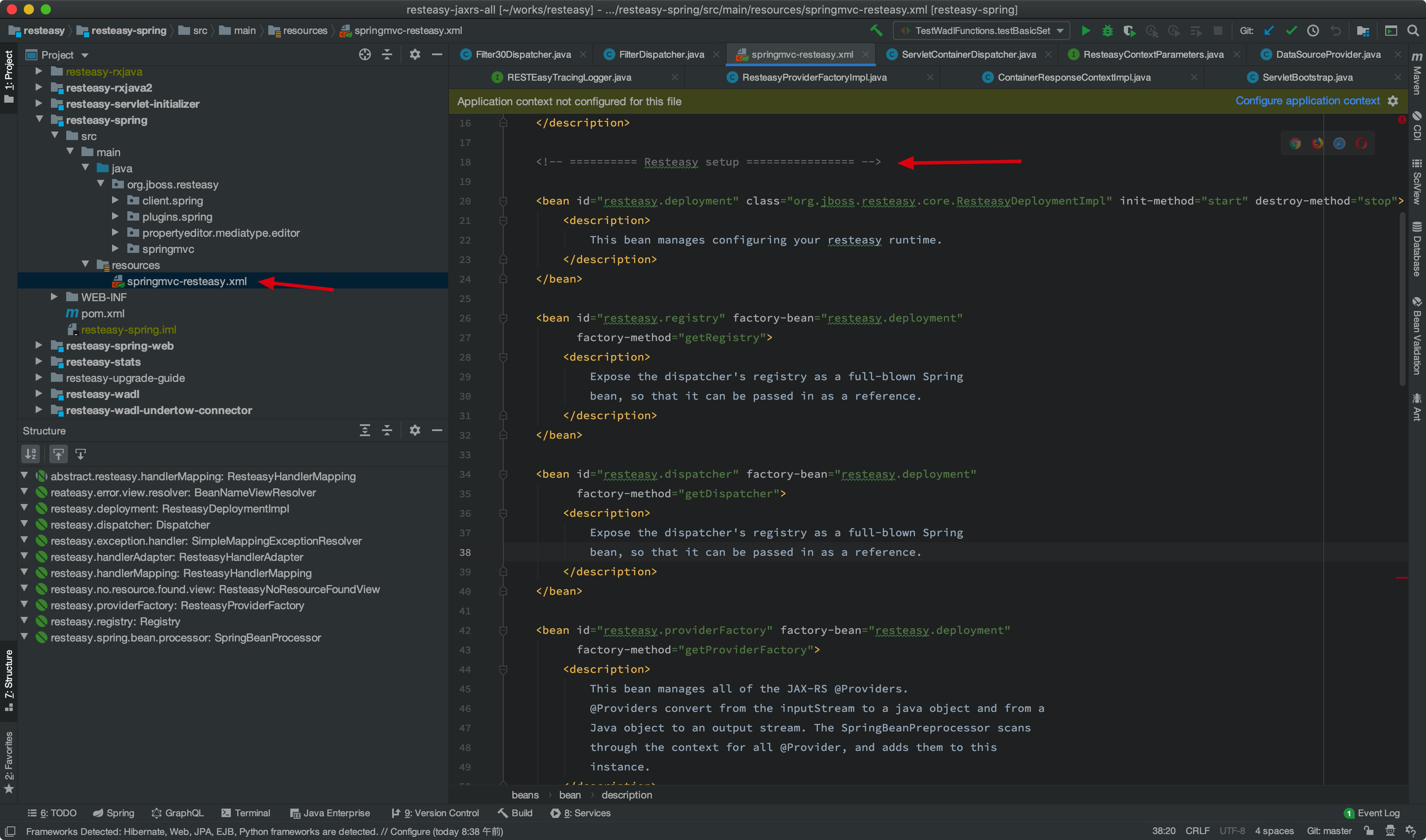Click Configure application context link
The width and height of the screenshot is (1426, 840).
point(1307,101)
